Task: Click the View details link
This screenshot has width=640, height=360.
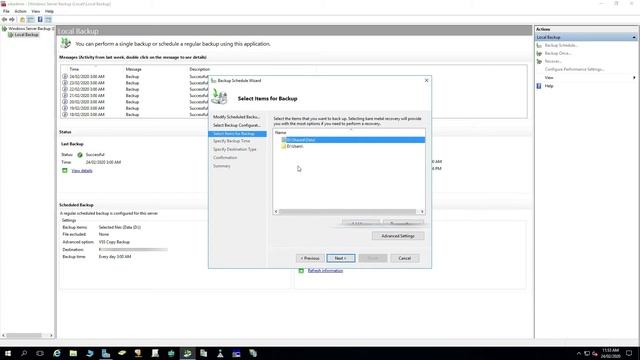Action: click(x=82, y=171)
